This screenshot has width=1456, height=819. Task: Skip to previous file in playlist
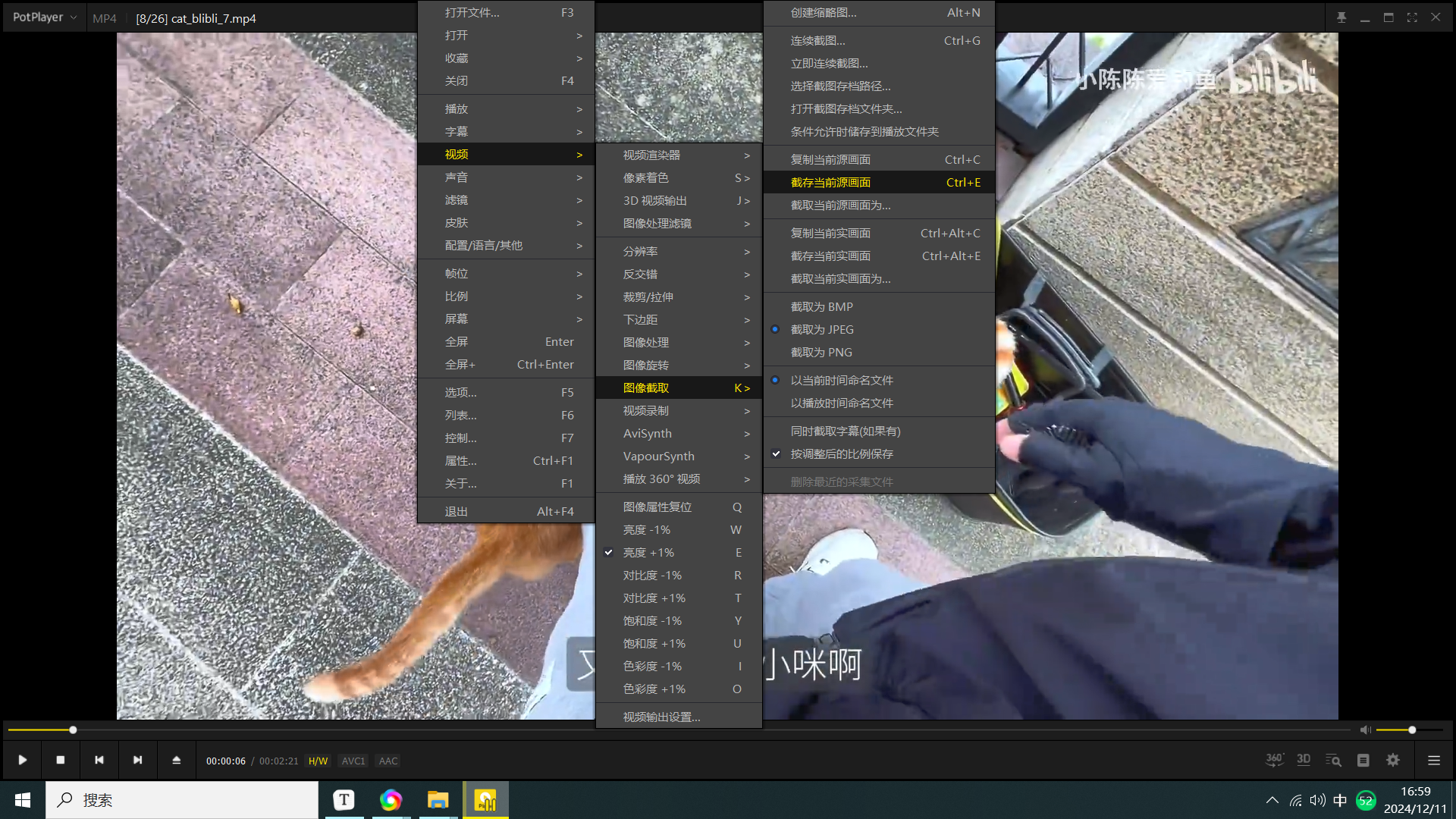(x=99, y=760)
